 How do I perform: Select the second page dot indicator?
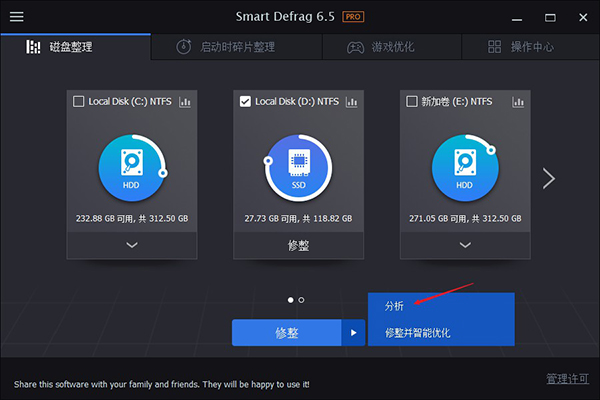coord(302,300)
